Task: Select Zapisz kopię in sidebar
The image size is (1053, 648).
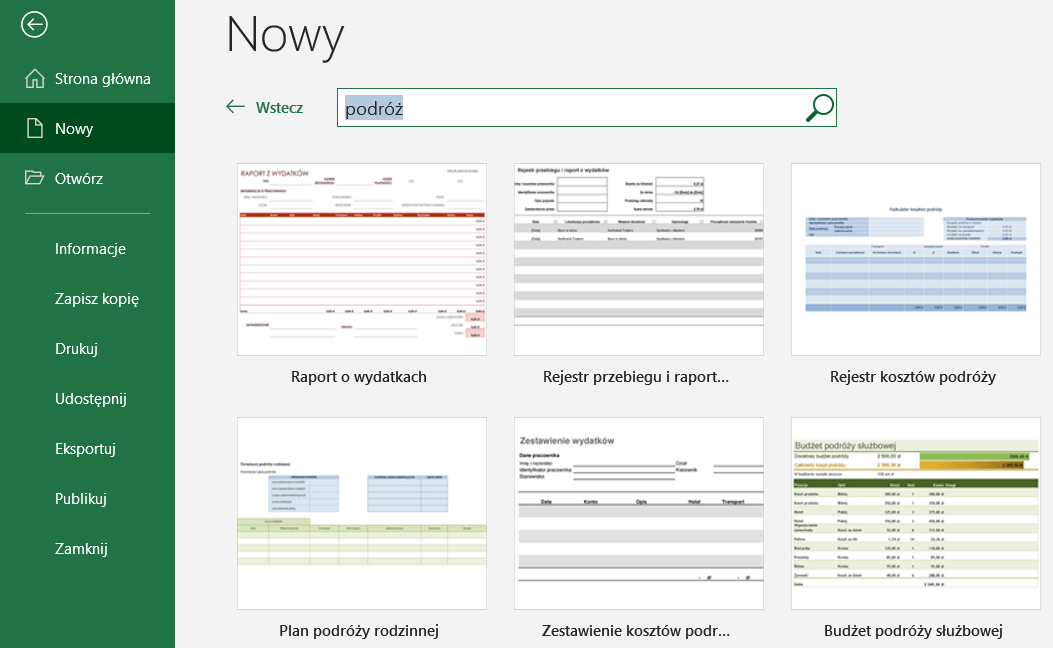Action: (96, 299)
